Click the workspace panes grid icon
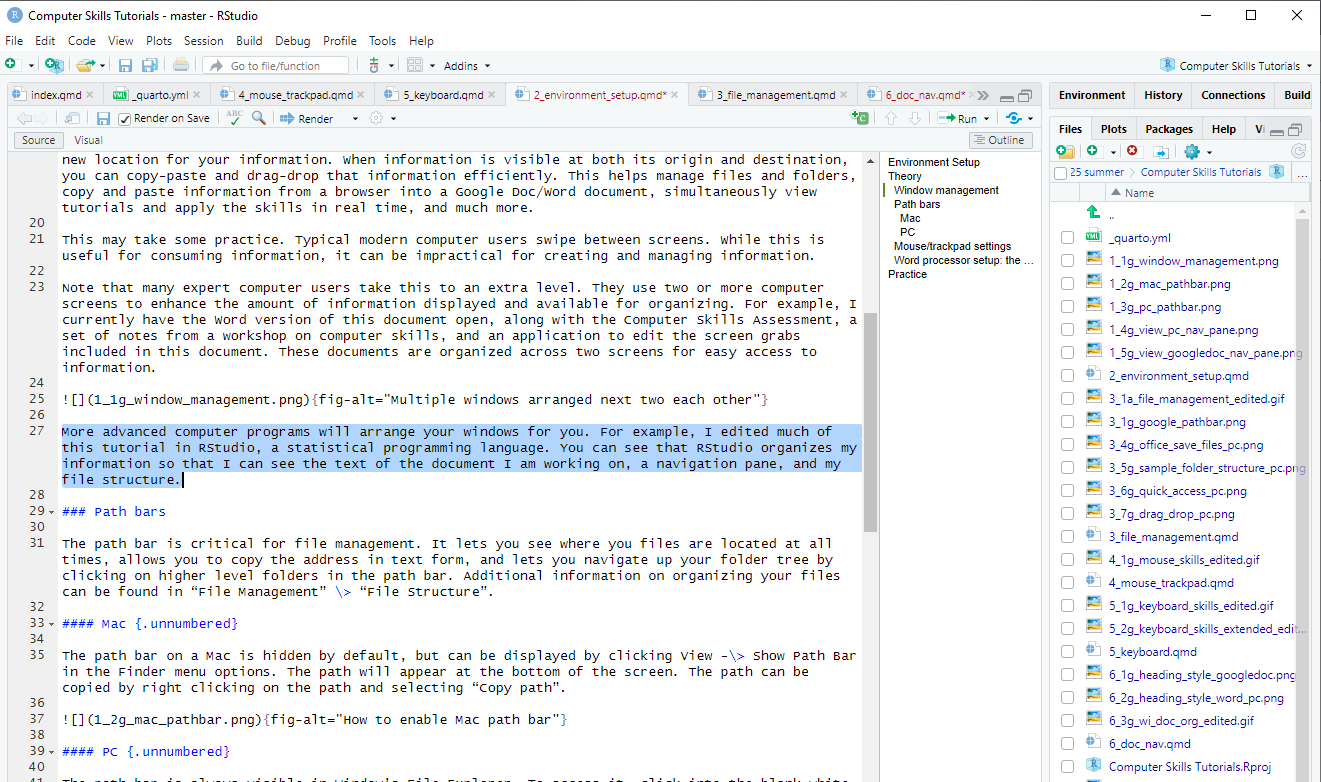The width and height of the screenshot is (1321, 782). [415, 65]
